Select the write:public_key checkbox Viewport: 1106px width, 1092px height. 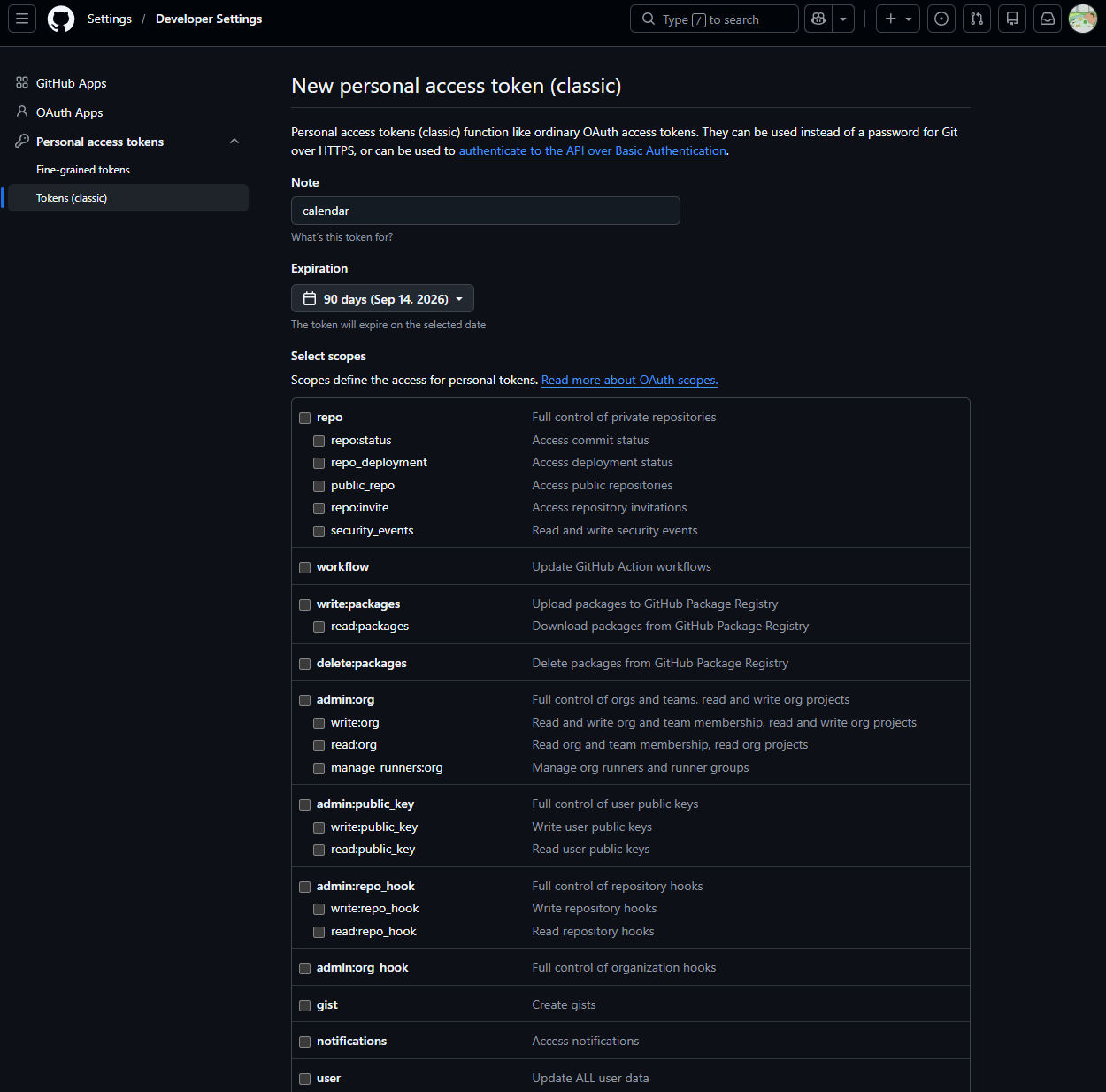319,827
